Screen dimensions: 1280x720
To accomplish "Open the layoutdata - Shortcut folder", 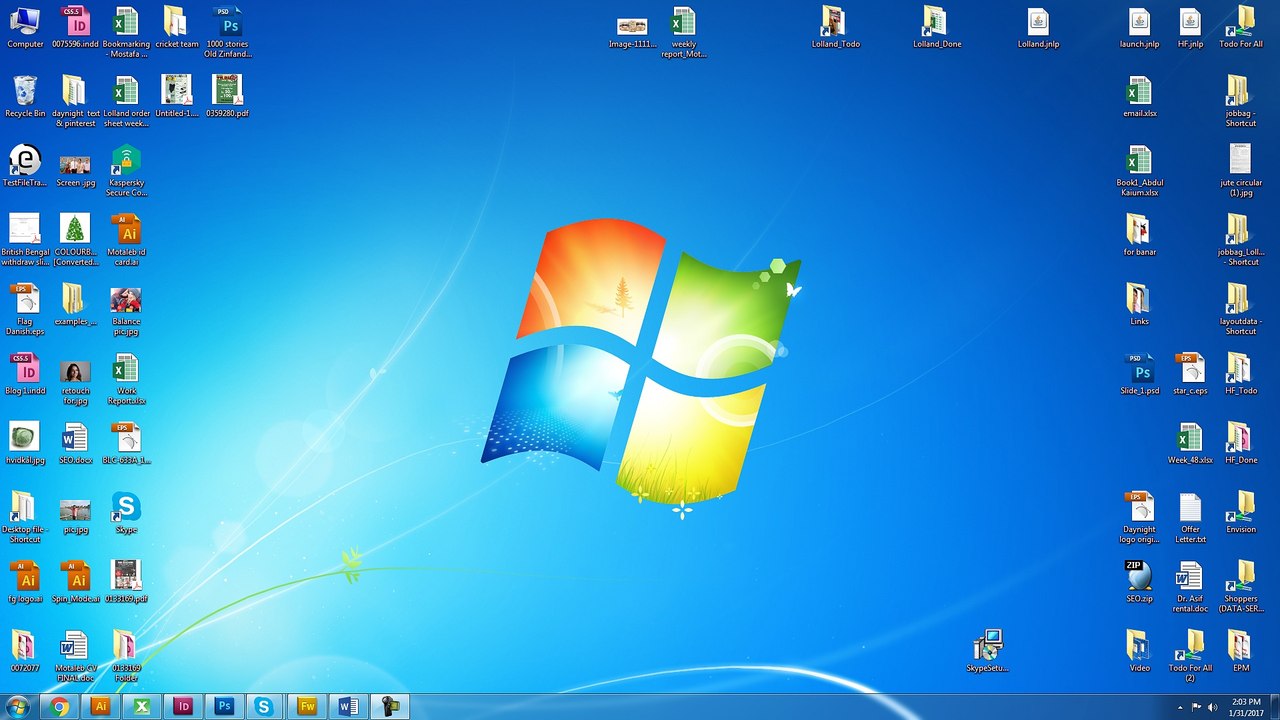I will pos(1240,309).
